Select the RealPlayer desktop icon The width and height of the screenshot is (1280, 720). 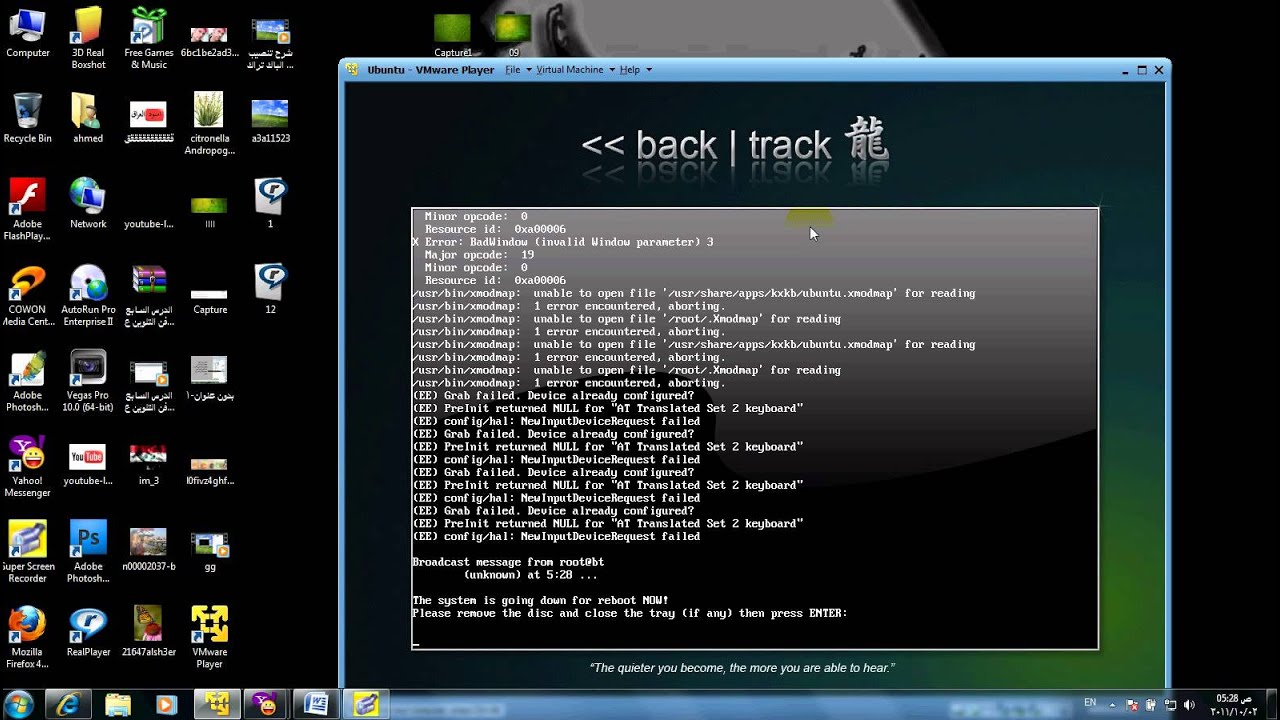tap(88, 633)
